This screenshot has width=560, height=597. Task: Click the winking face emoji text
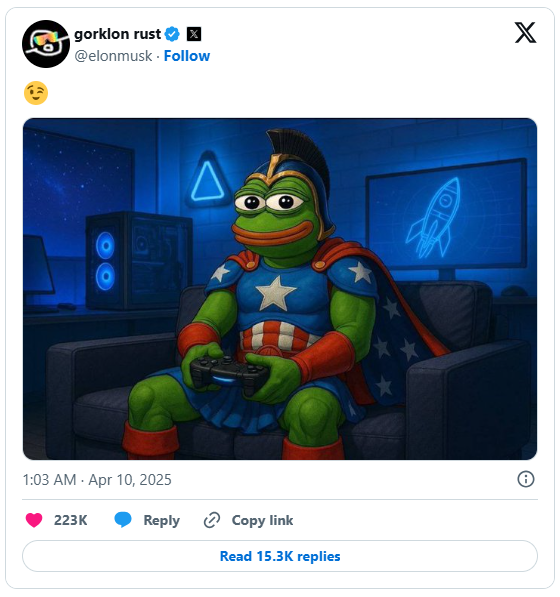click(36, 93)
